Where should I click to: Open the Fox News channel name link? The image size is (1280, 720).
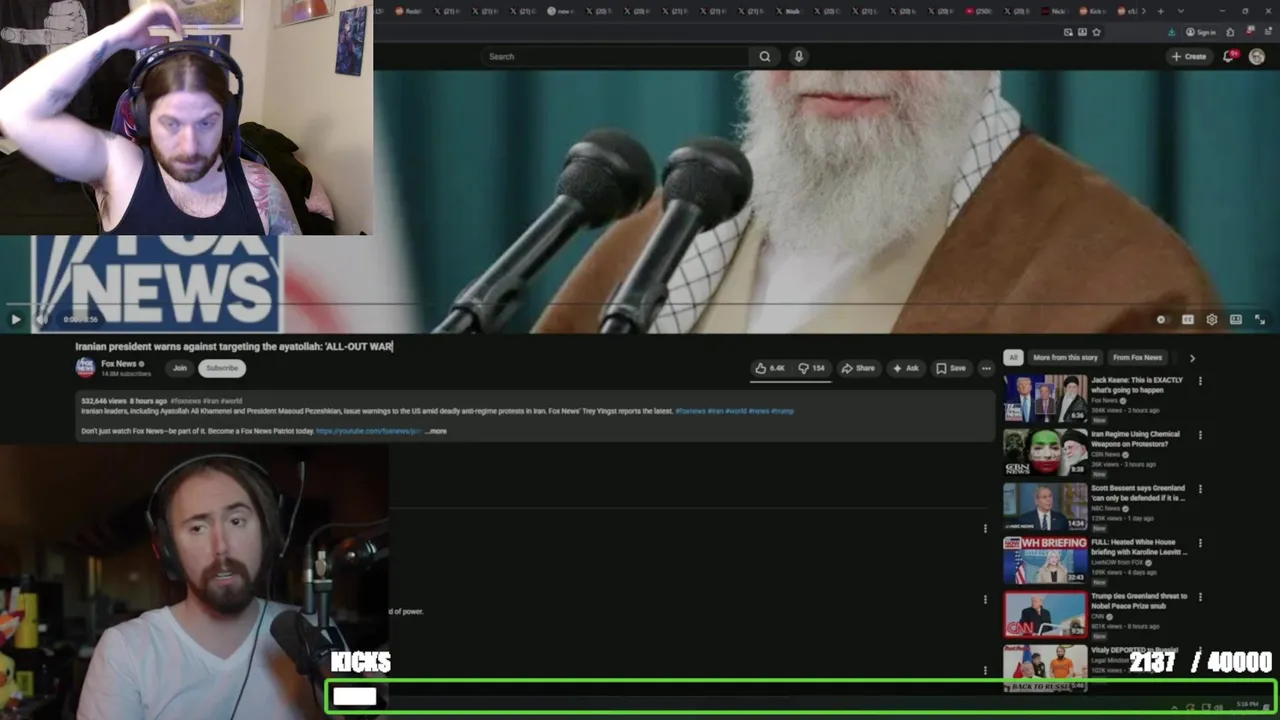[x=119, y=364]
